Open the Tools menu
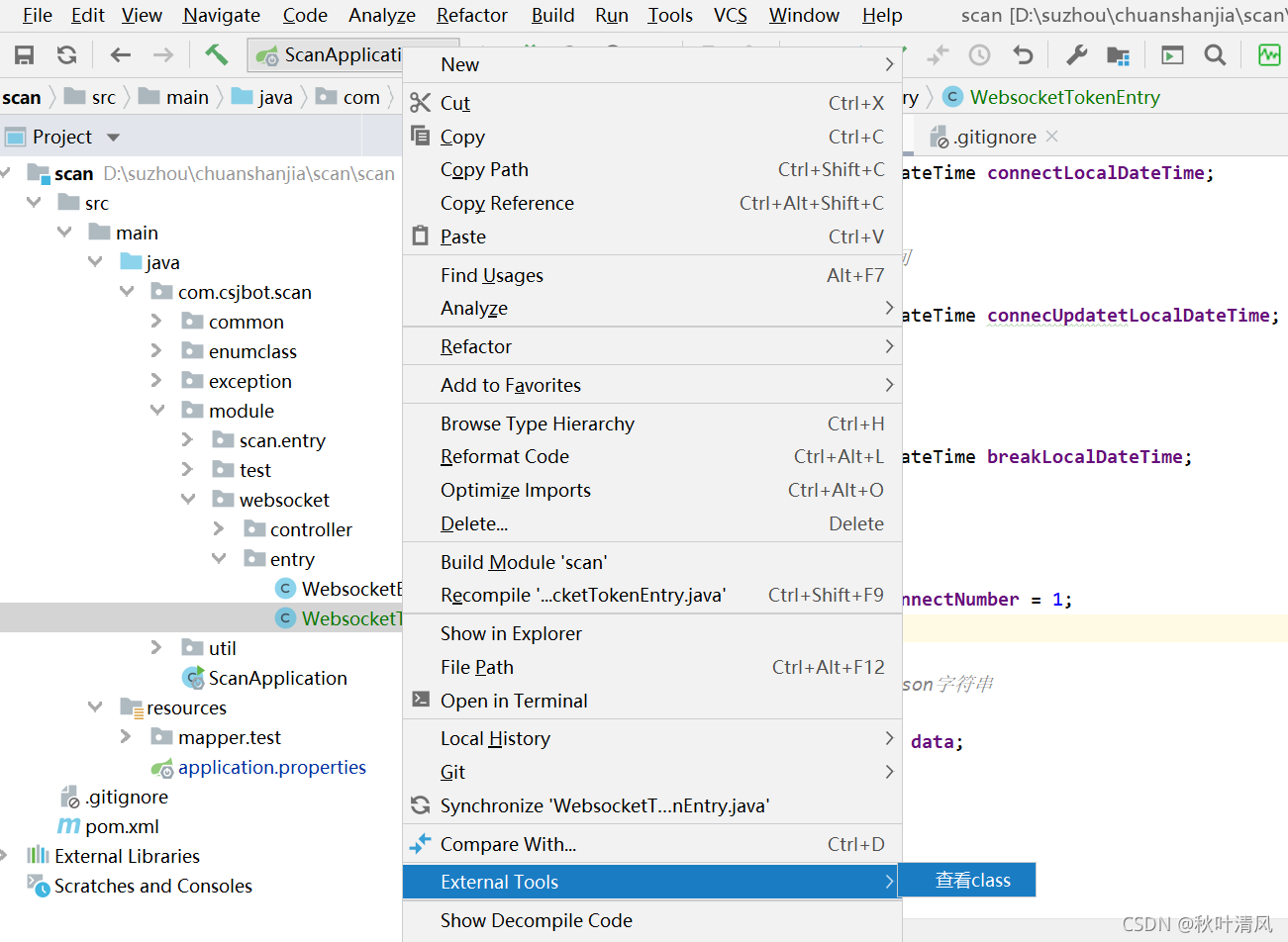The width and height of the screenshot is (1288, 942). tap(670, 15)
